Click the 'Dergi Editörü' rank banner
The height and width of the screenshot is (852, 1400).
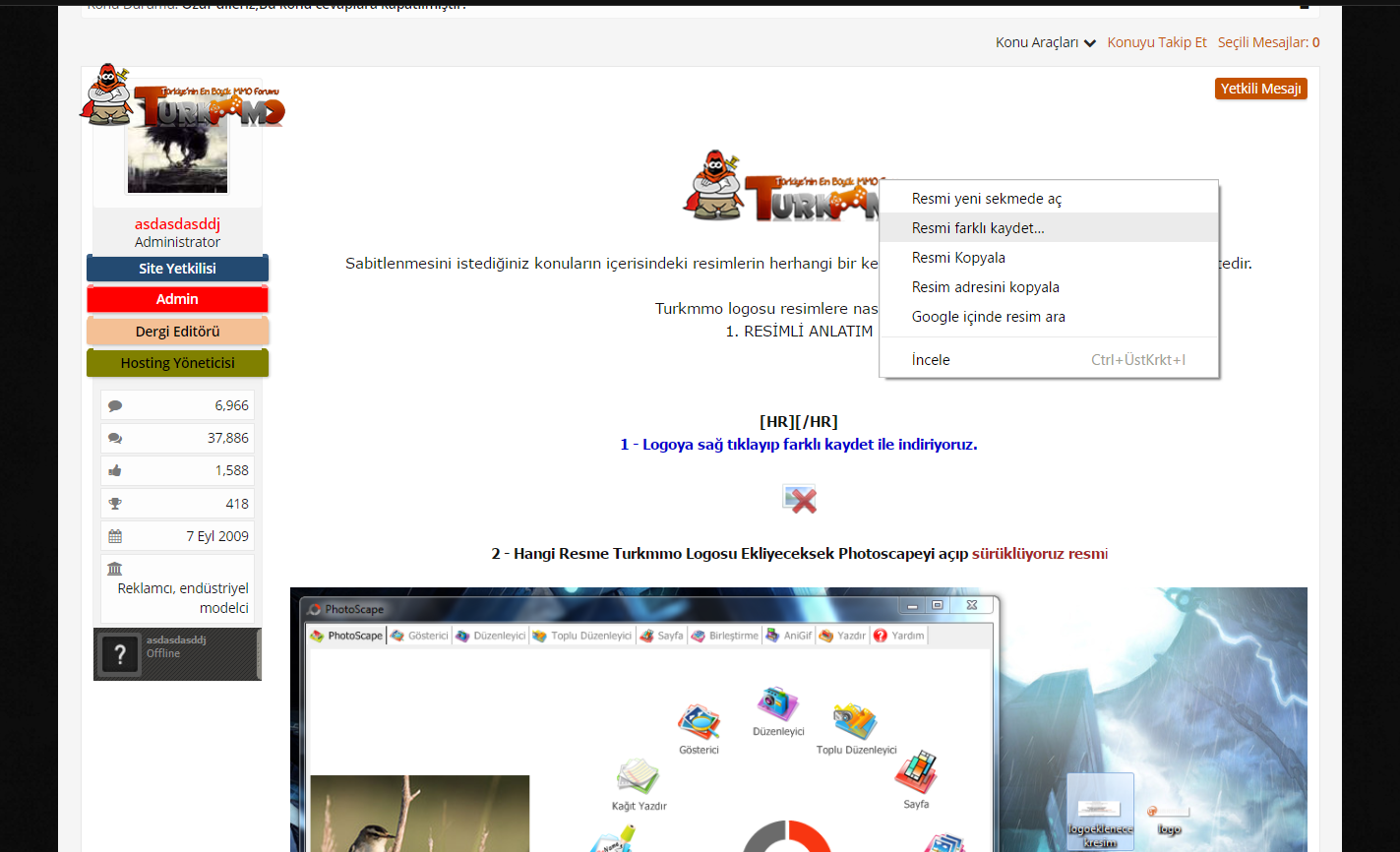177,332
